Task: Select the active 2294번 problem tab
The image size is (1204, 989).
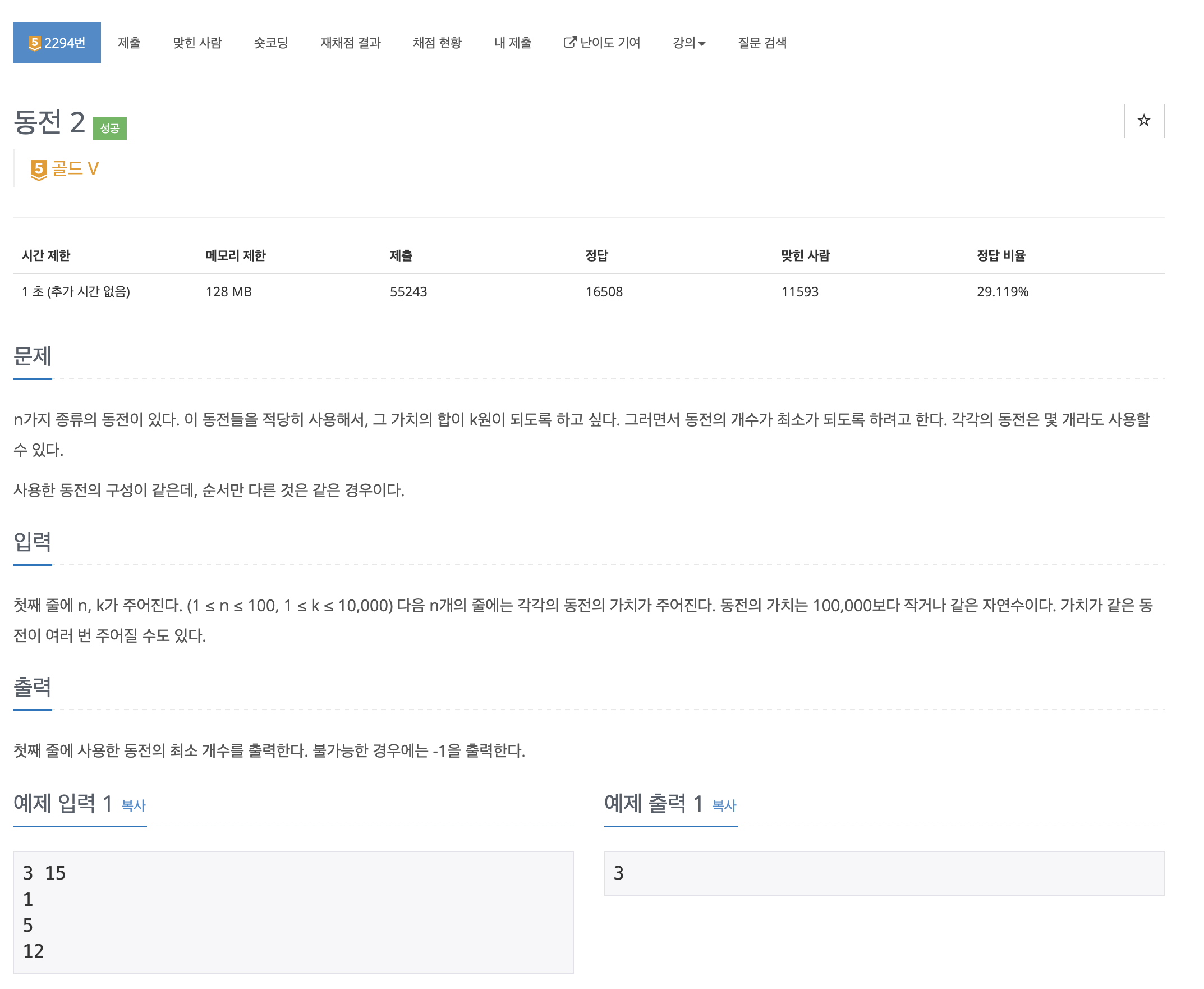Action: (57, 42)
